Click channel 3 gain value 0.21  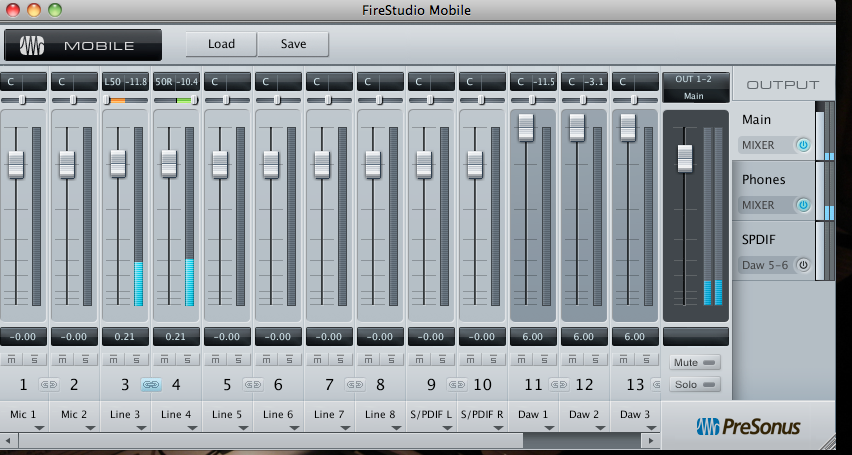pos(125,336)
